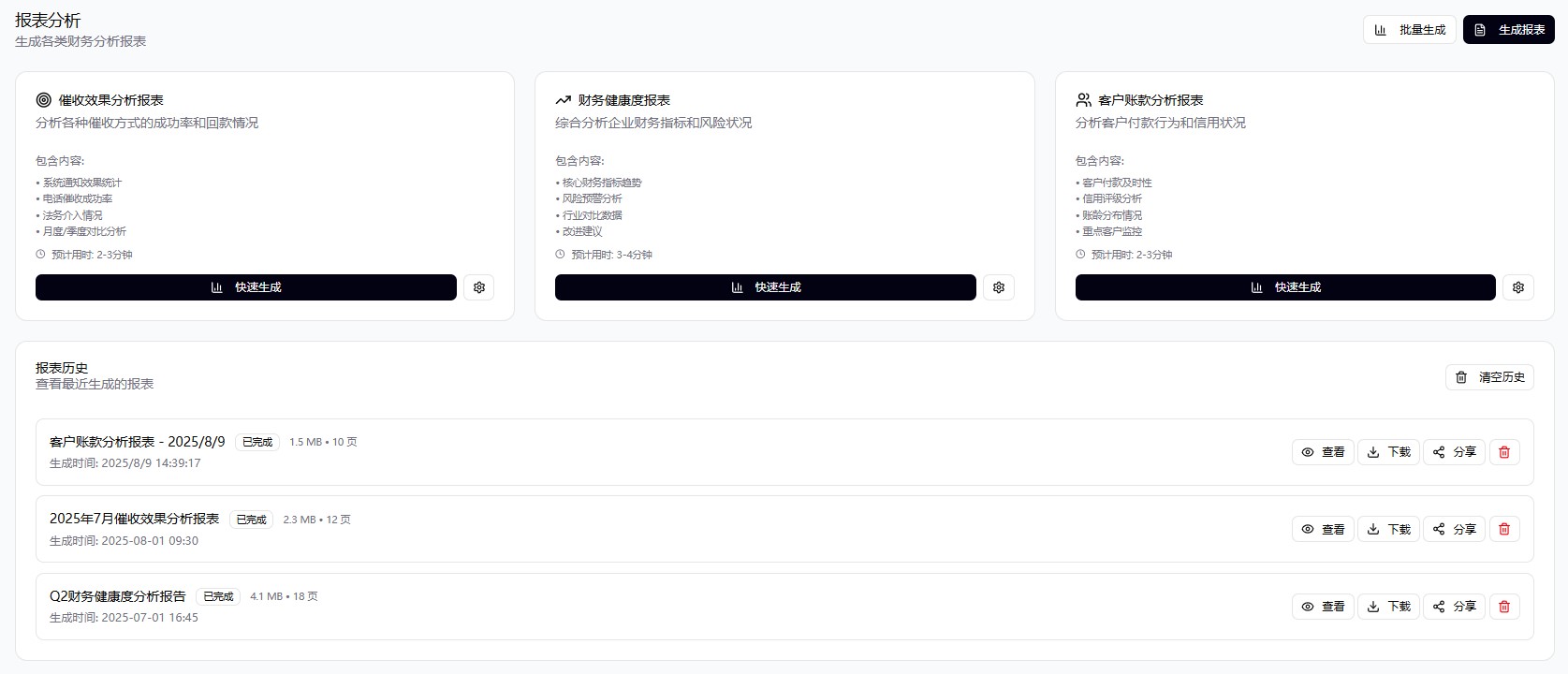
Task: Delete the 2025年7月催收效果分析报表 entry
Action: click(1504, 529)
